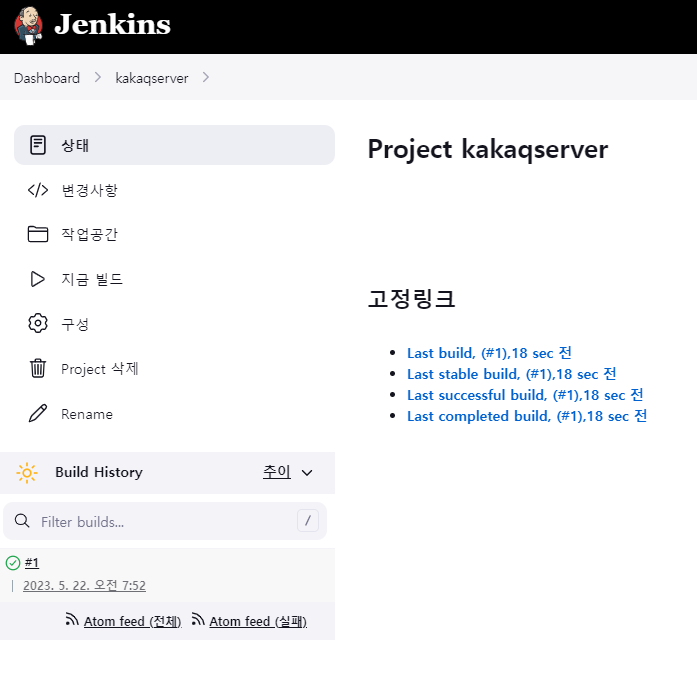Select the 상태 sidebar item

tap(174, 145)
